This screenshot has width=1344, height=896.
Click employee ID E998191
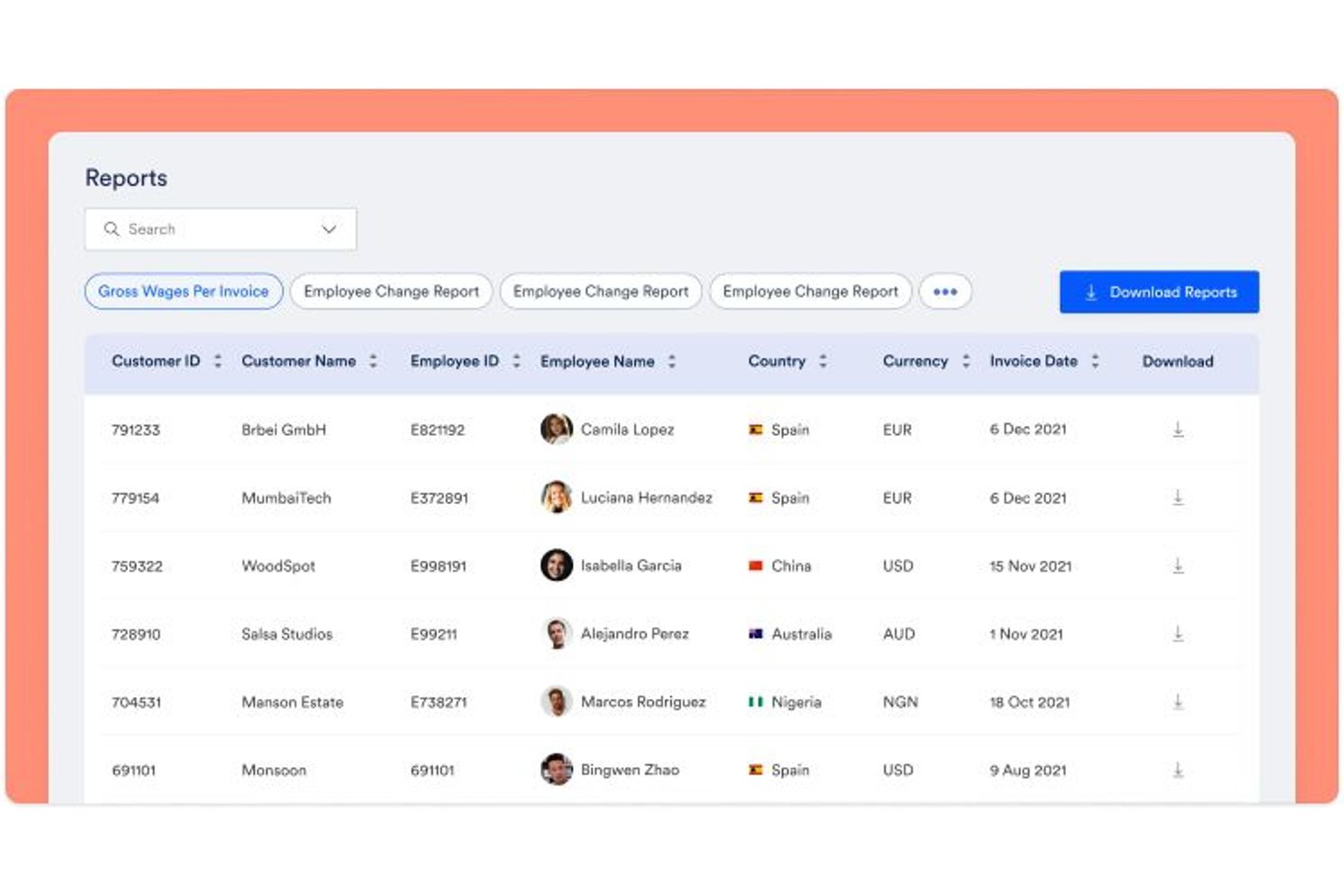[438, 566]
